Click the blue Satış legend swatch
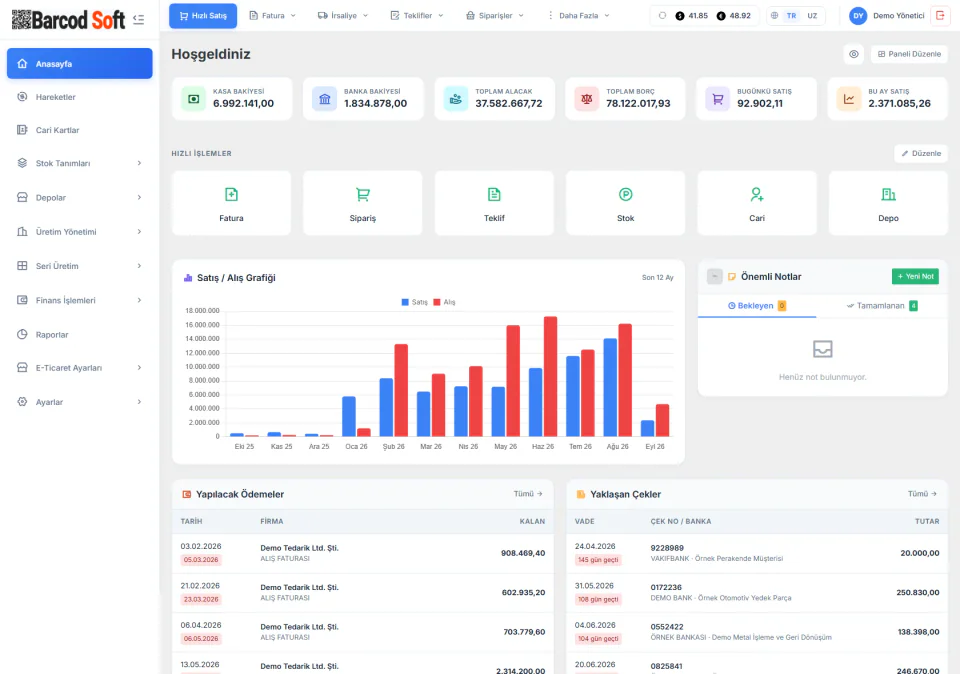The width and height of the screenshot is (960, 674). pyautogui.click(x=405, y=302)
